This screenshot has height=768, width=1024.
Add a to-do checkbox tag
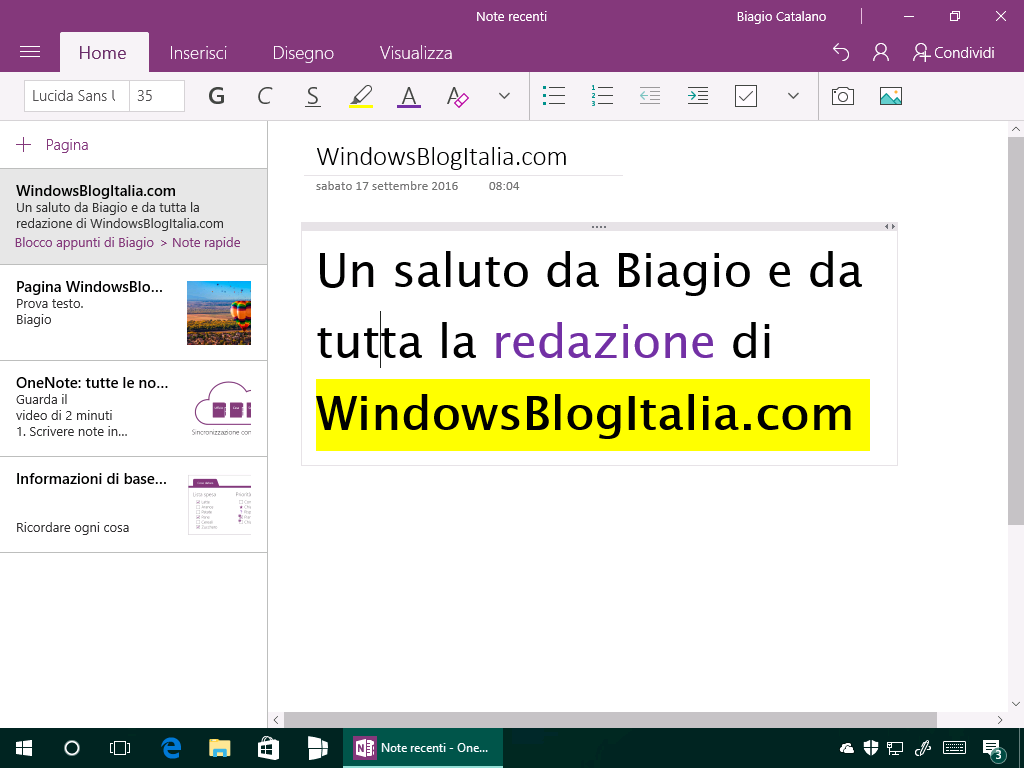[745, 96]
